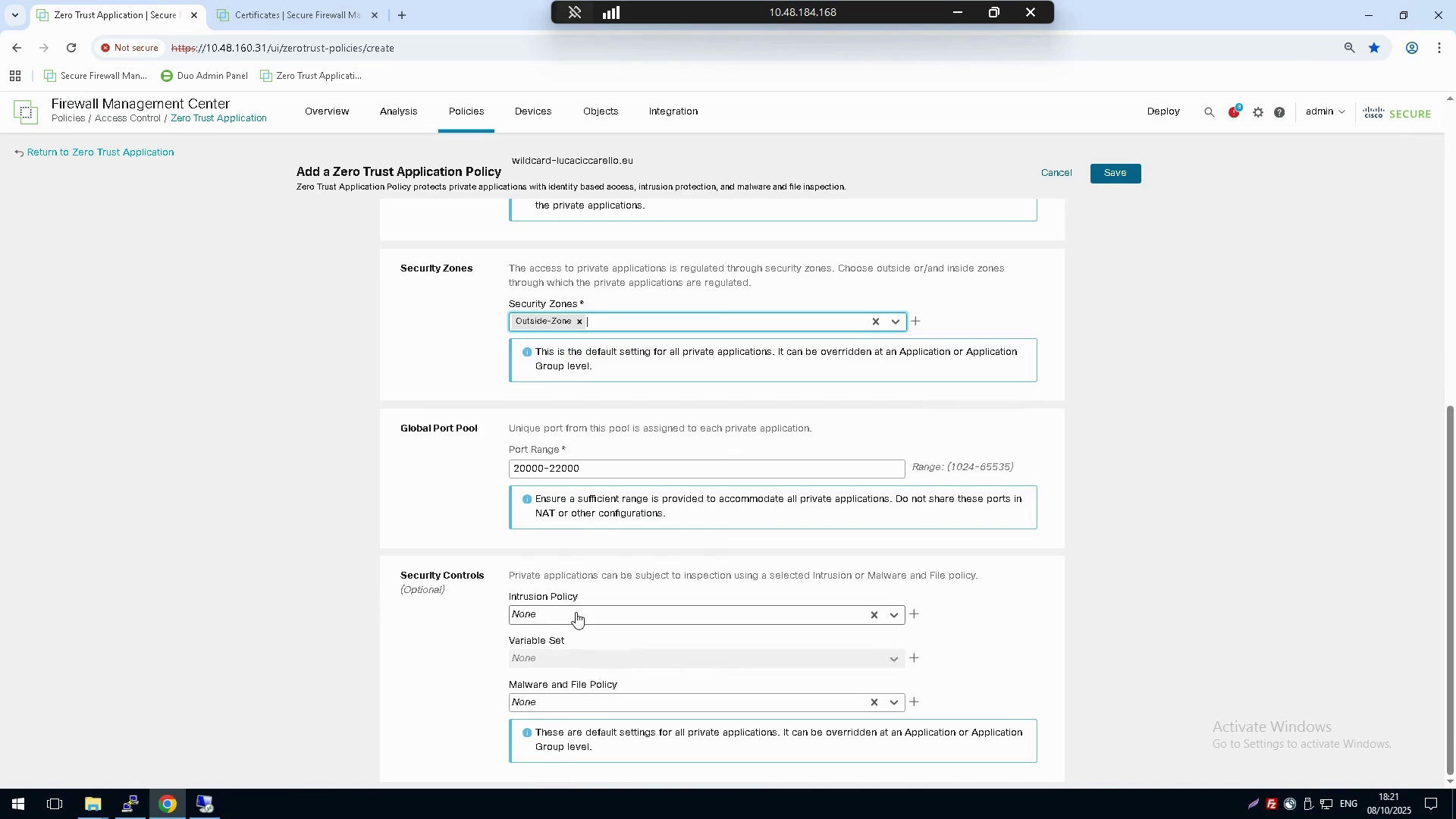Click the Cancel button
1456x819 pixels.
(1056, 173)
